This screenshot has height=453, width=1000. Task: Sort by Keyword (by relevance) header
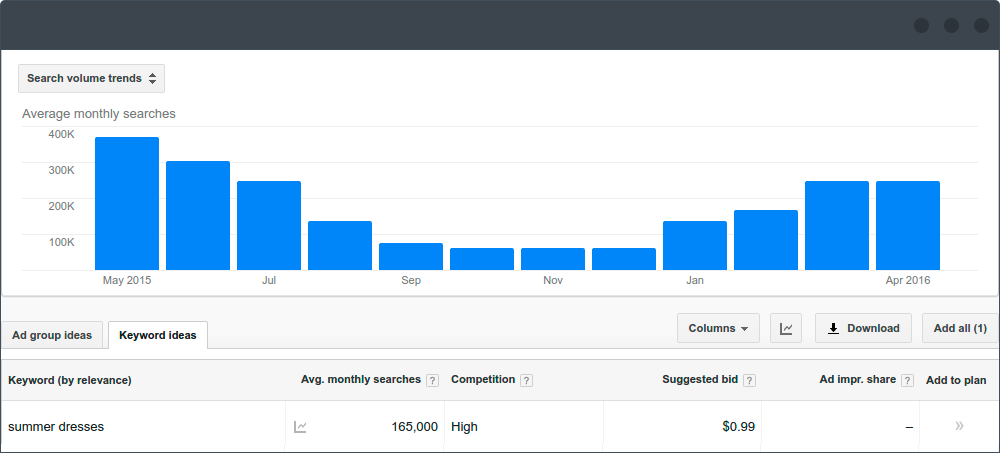[x=70, y=380]
